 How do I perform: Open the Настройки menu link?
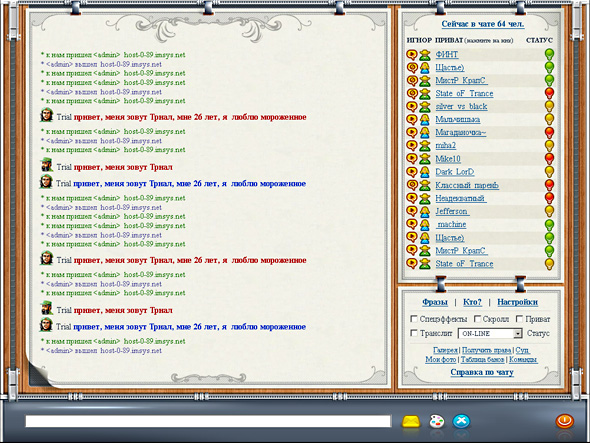pos(517,302)
